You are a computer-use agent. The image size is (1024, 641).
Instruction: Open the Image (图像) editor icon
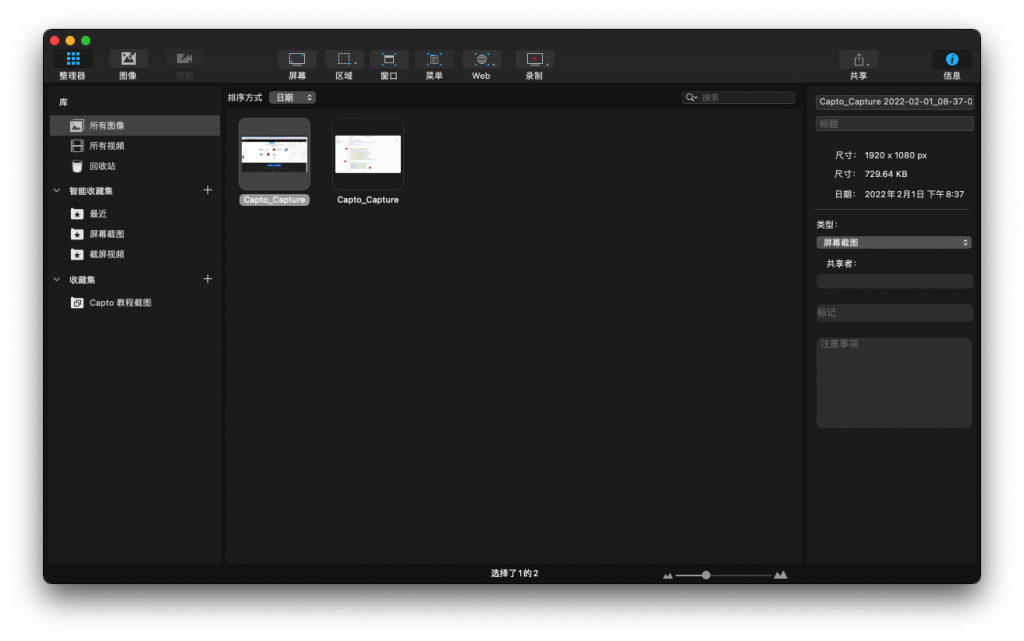(128, 59)
